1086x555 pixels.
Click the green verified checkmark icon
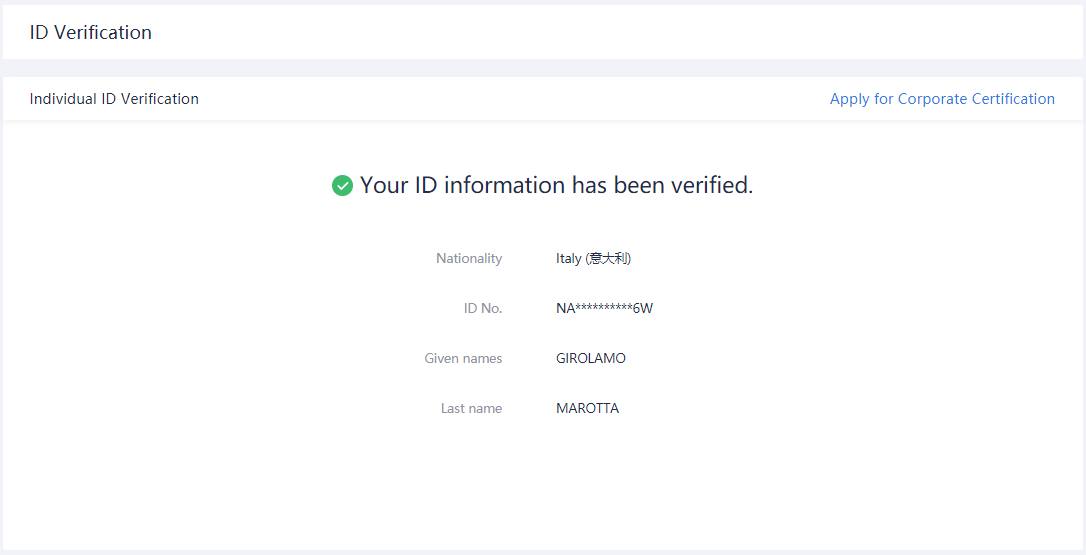342,186
